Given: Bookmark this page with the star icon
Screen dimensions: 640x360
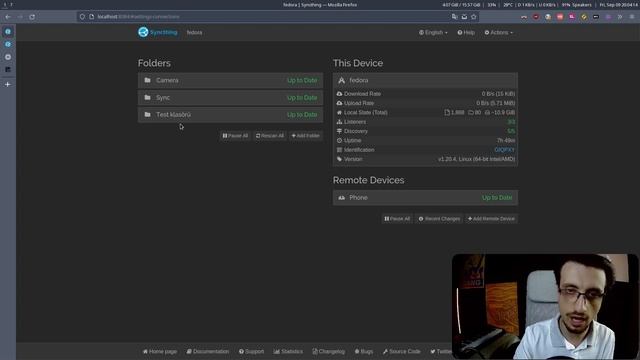Looking at the screenshot, I should pos(474,17).
